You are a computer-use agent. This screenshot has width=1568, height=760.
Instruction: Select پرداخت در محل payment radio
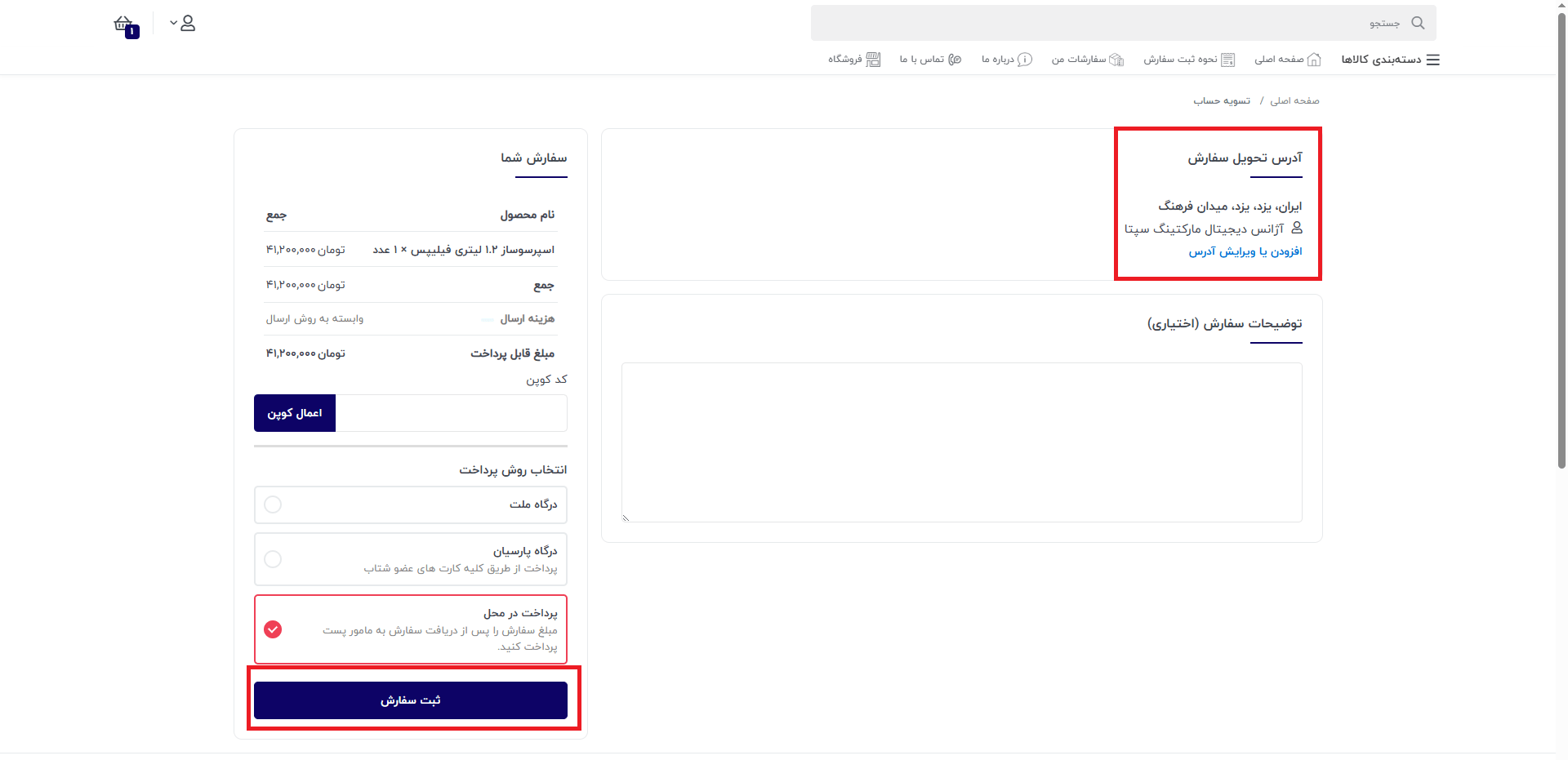(x=273, y=629)
